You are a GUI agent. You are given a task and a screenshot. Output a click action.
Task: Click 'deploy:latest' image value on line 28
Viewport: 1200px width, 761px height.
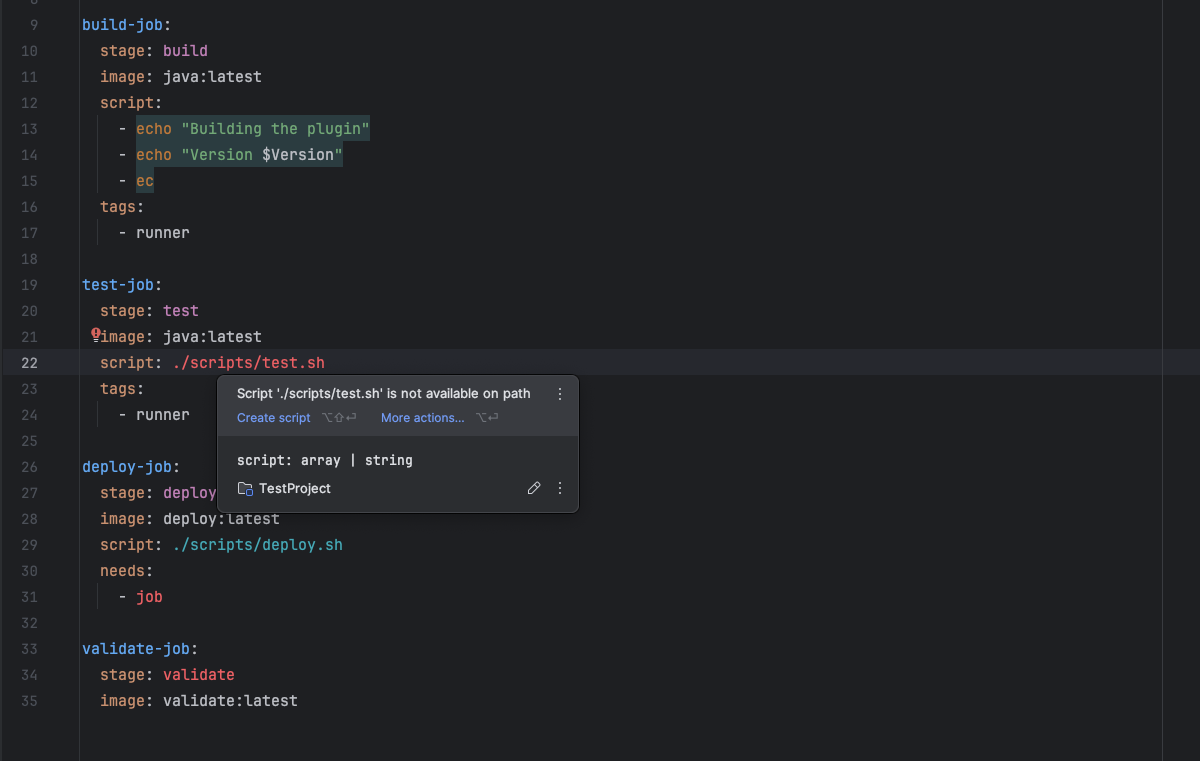221,519
